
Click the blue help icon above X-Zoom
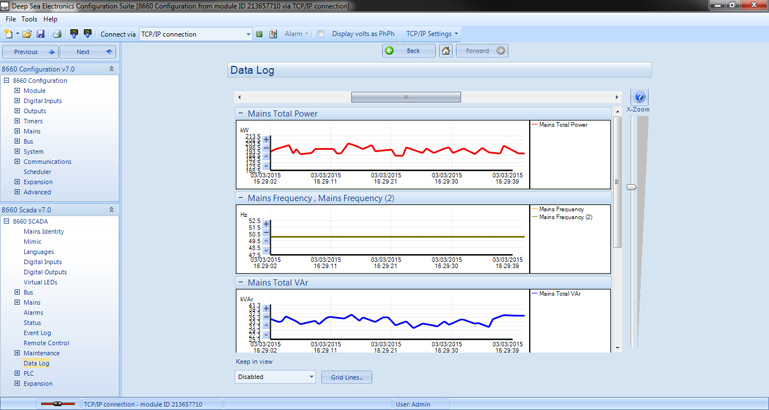coord(639,97)
